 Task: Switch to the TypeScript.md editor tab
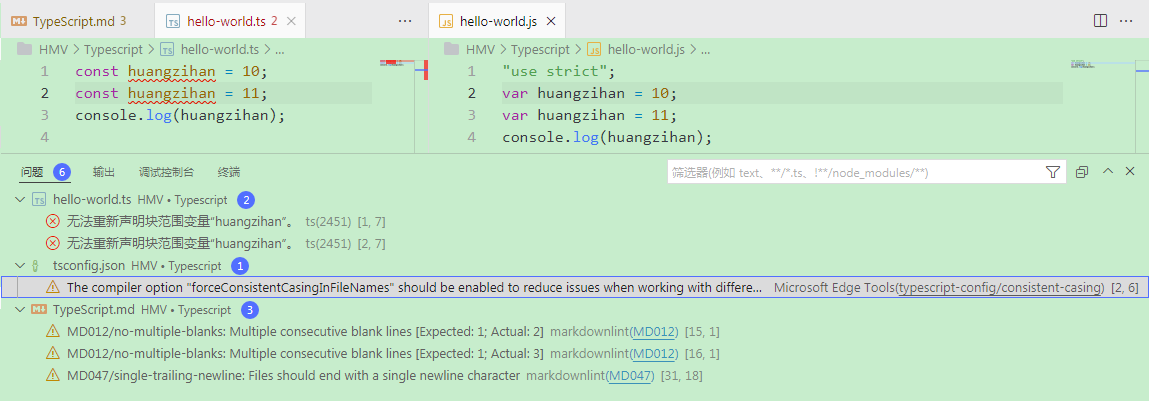74,21
